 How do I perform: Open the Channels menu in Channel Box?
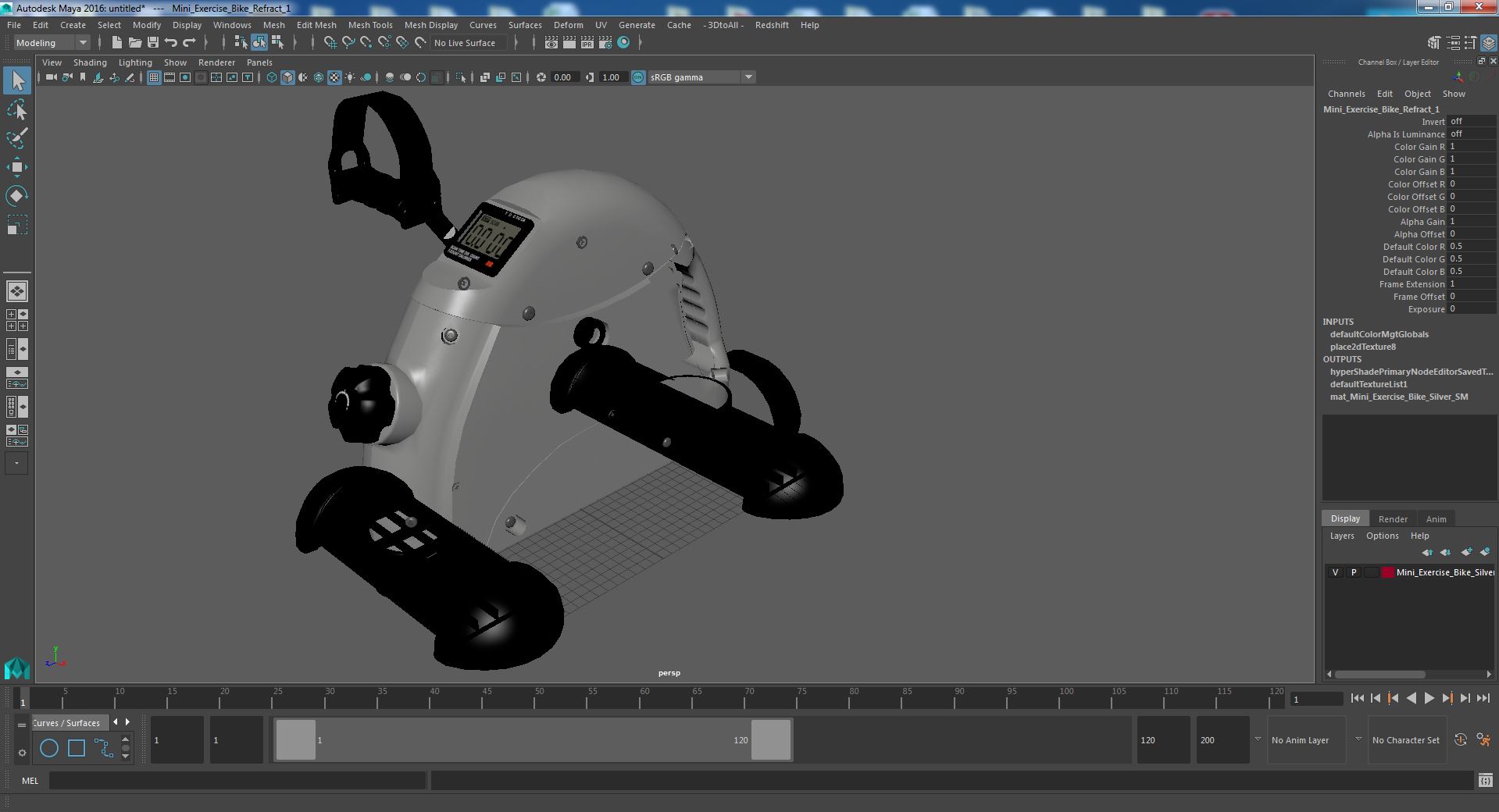coord(1346,94)
